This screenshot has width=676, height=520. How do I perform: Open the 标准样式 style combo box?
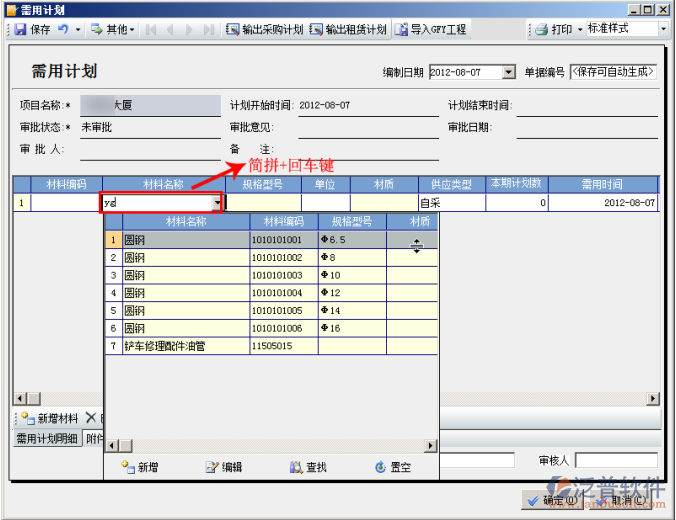tap(663, 29)
